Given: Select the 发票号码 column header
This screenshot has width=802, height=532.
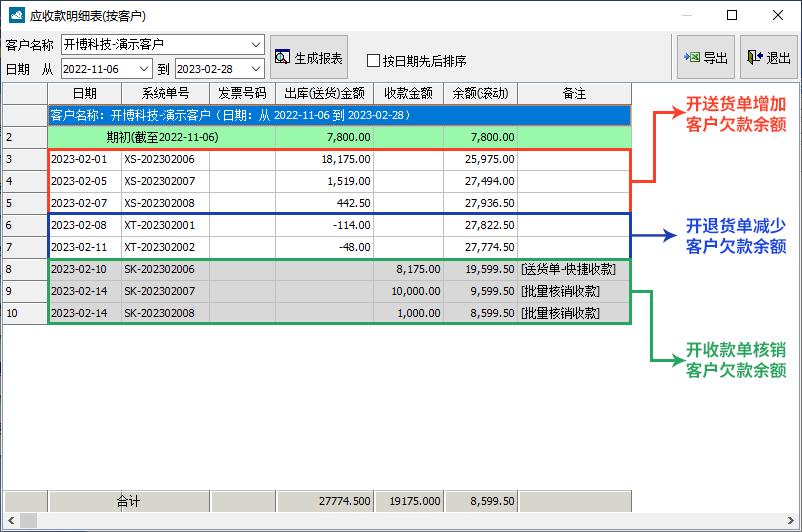Looking at the screenshot, I should pos(242,93).
